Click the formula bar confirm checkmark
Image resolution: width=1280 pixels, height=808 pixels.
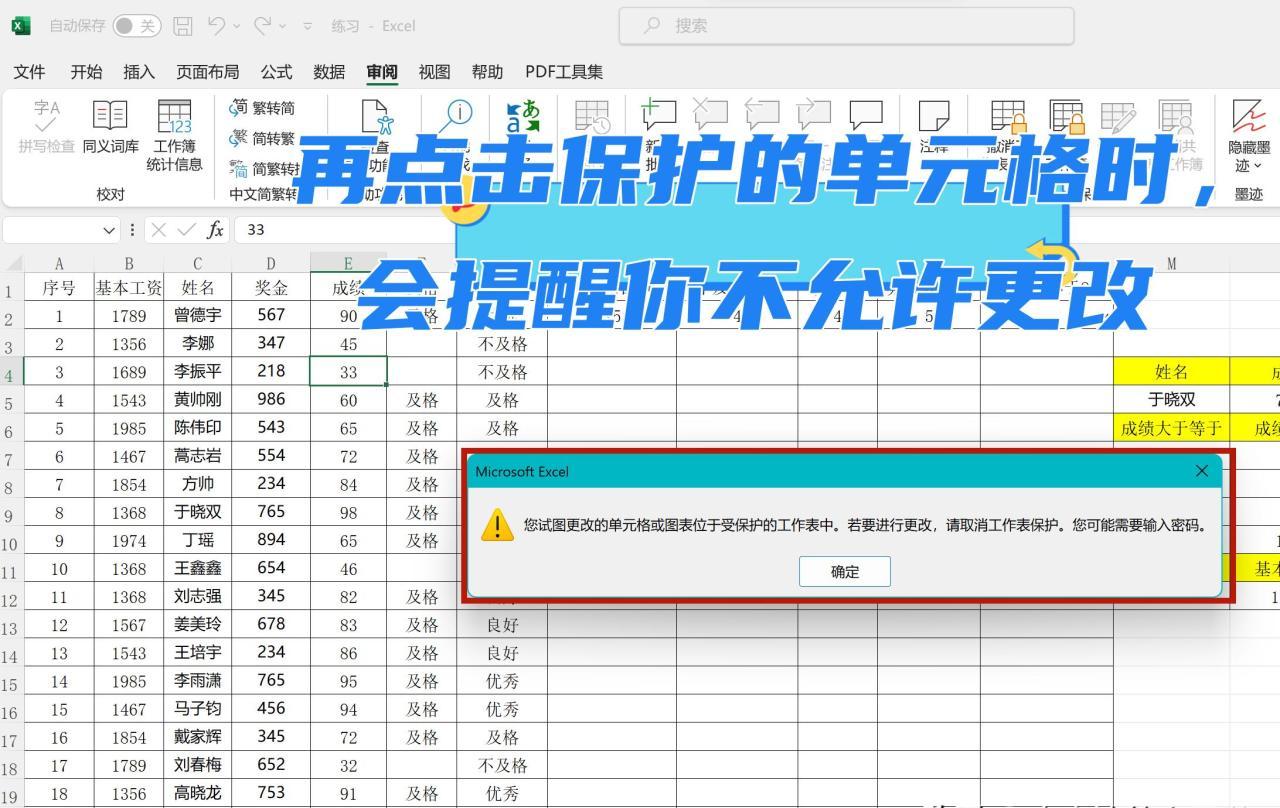[x=186, y=230]
